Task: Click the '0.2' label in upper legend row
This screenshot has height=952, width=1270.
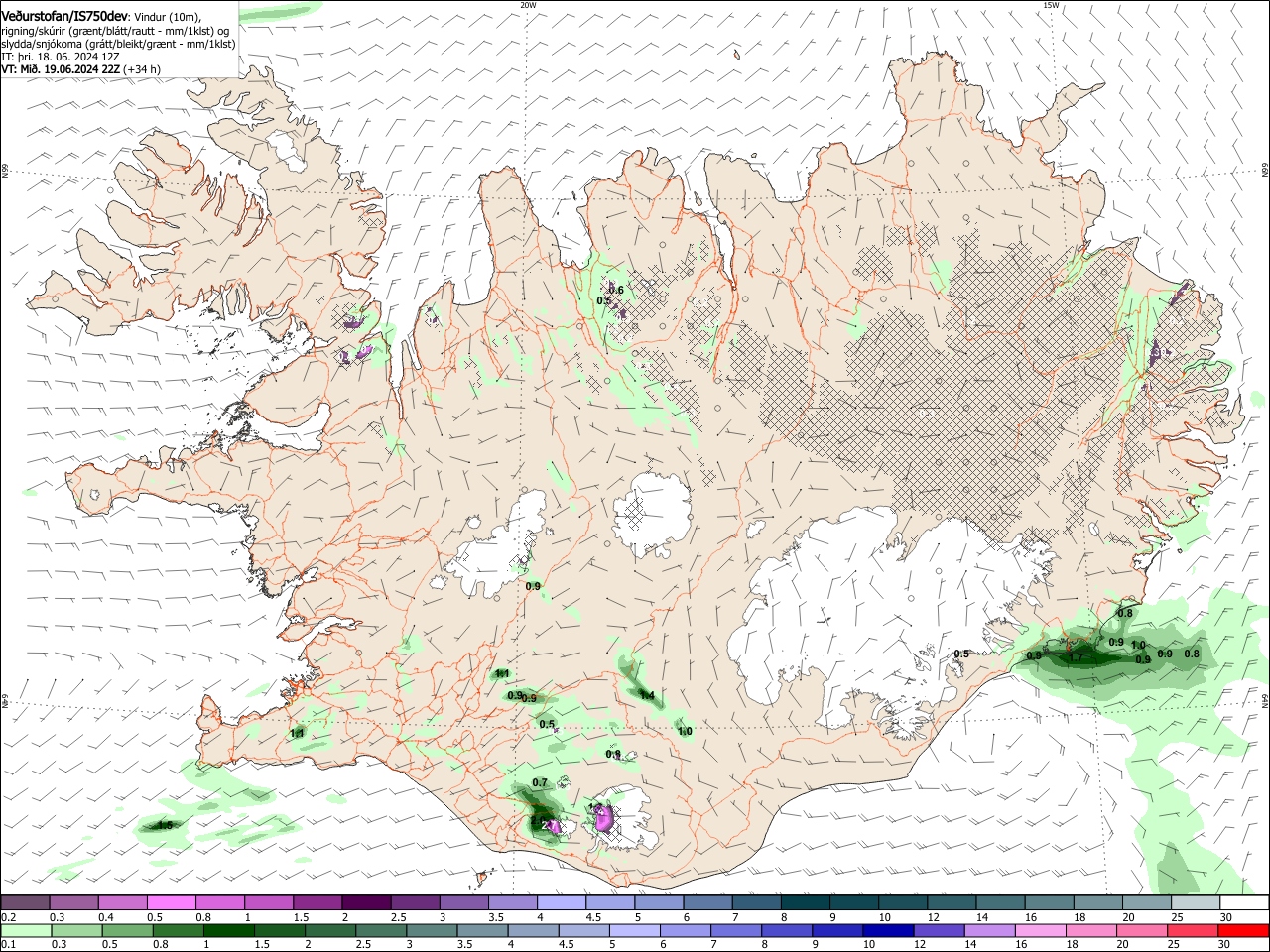Action: pos(8,917)
